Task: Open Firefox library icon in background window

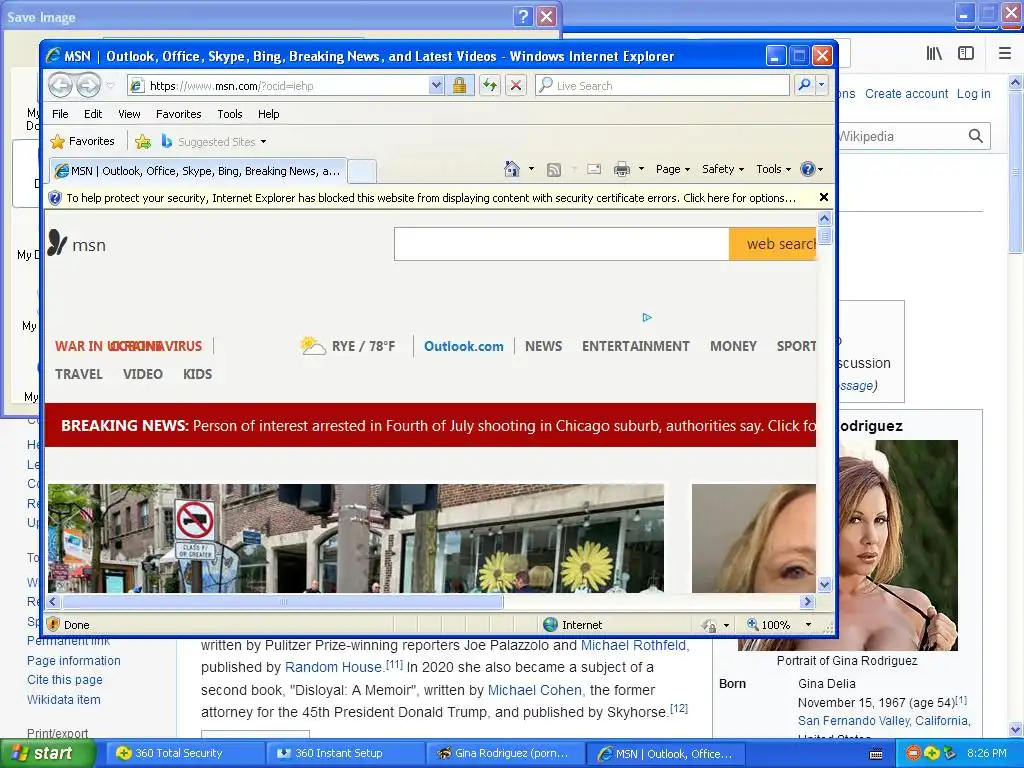Action: (x=934, y=54)
